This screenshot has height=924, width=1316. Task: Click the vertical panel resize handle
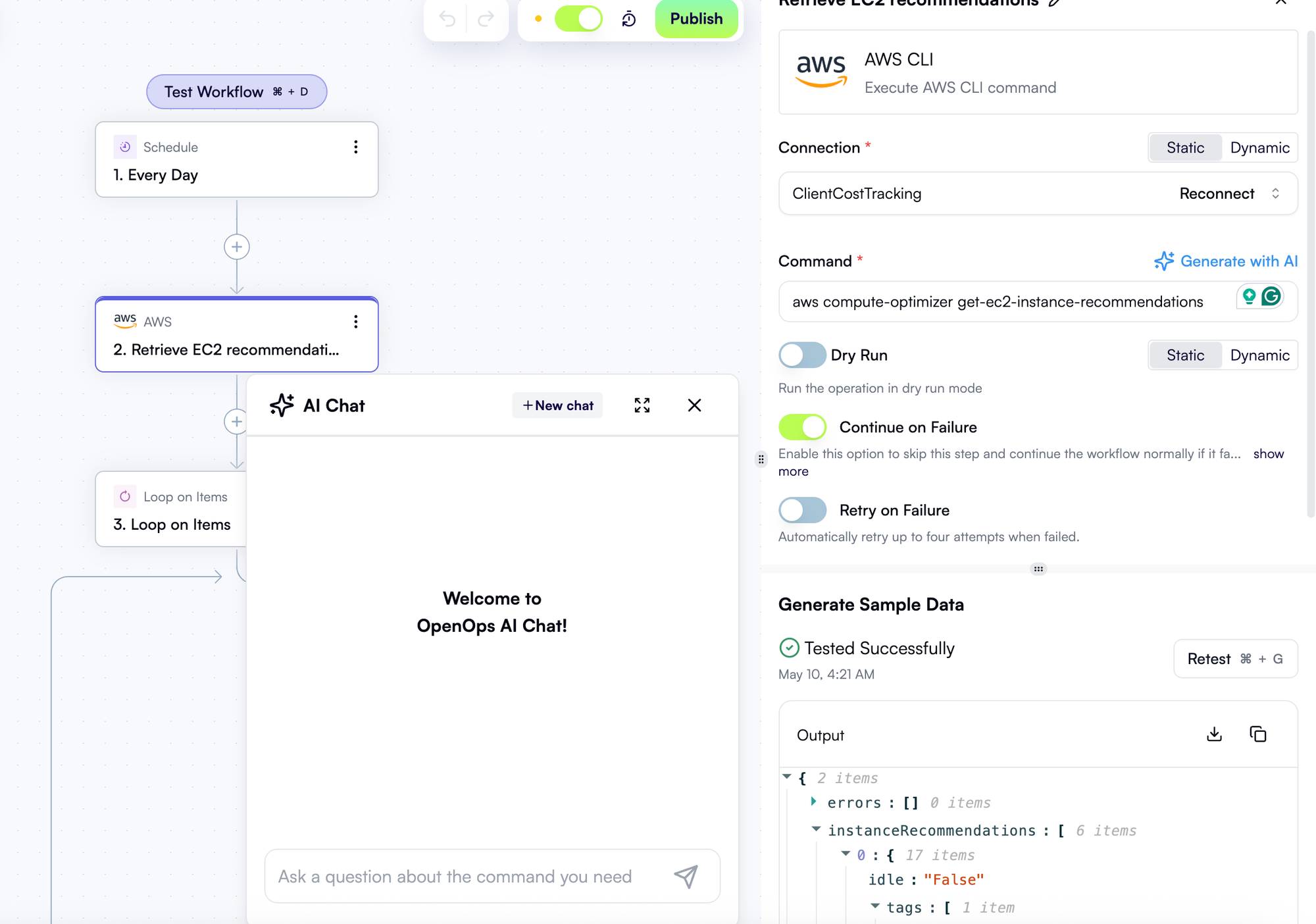pos(761,459)
